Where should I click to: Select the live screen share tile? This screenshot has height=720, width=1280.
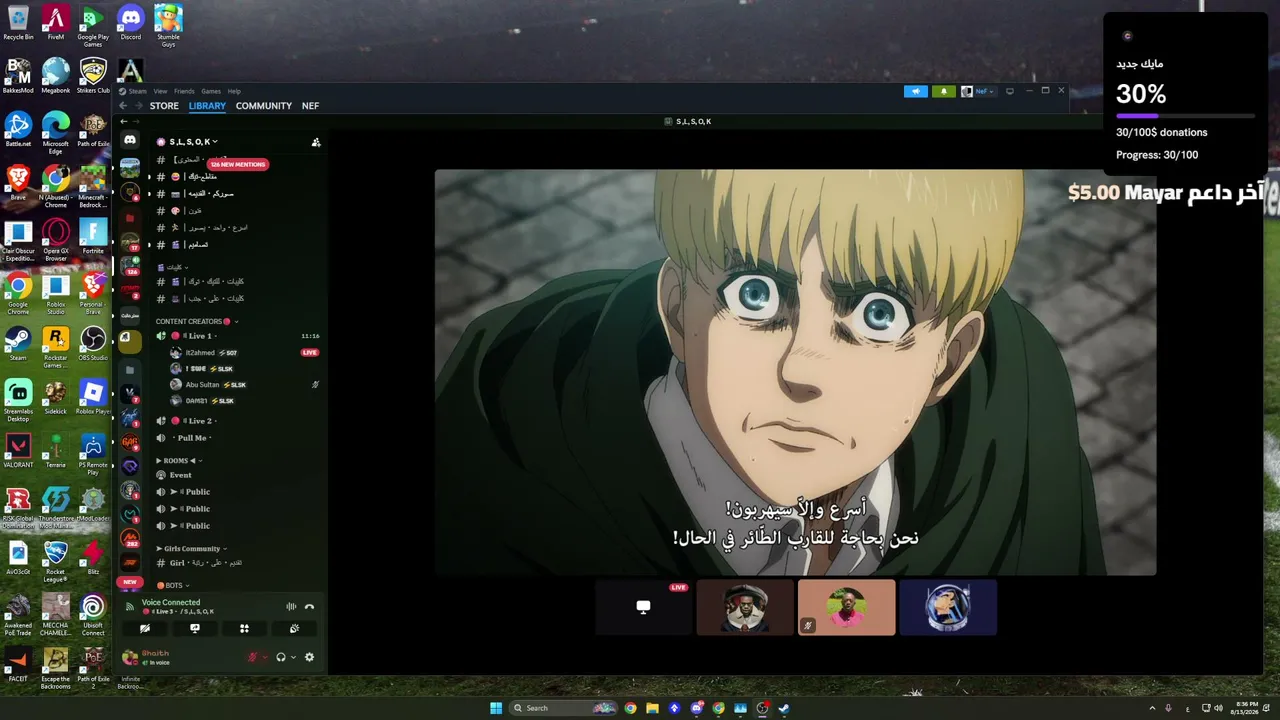[643, 607]
